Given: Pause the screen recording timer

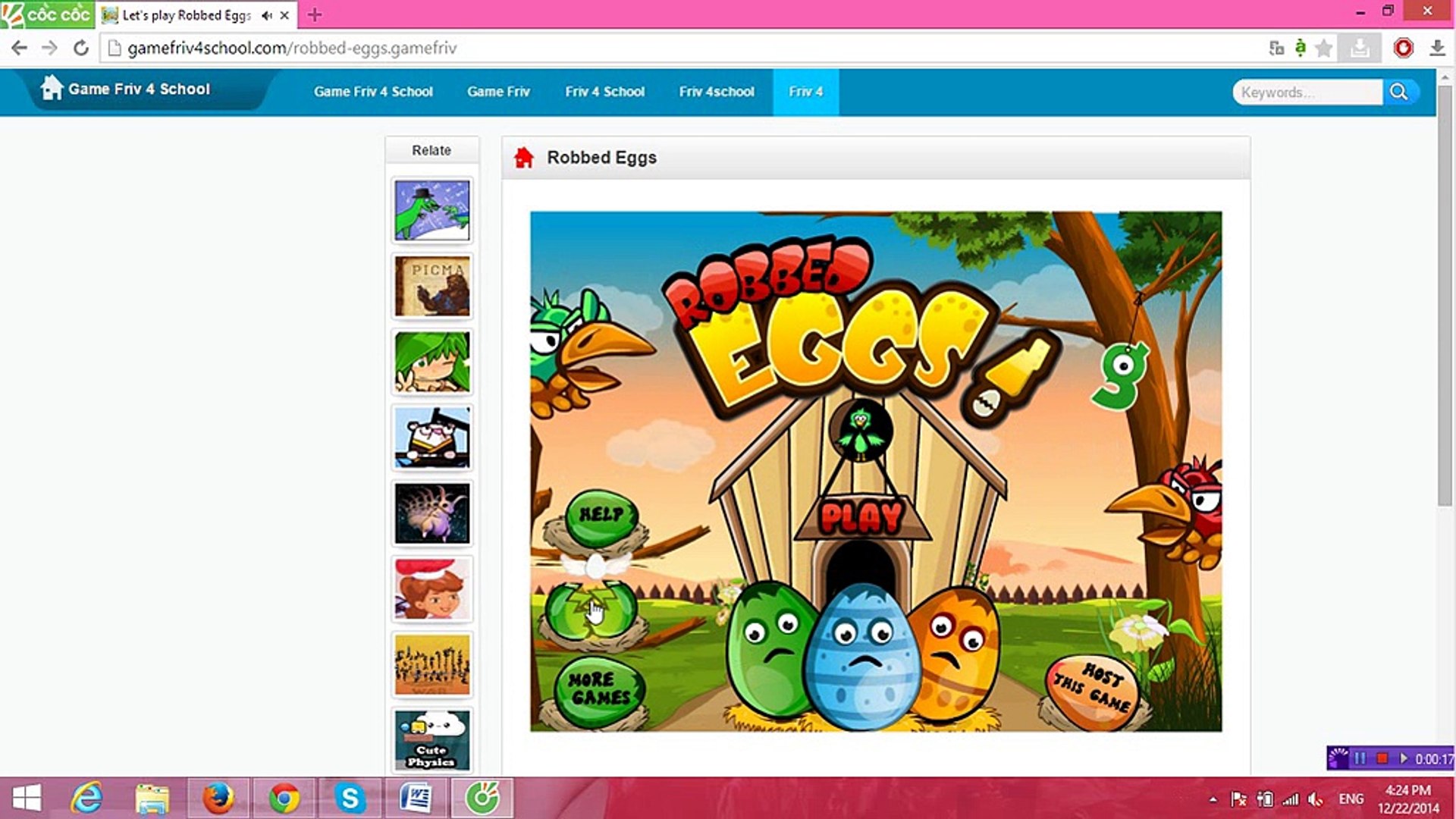Looking at the screenshot, I should point(1360,758).
